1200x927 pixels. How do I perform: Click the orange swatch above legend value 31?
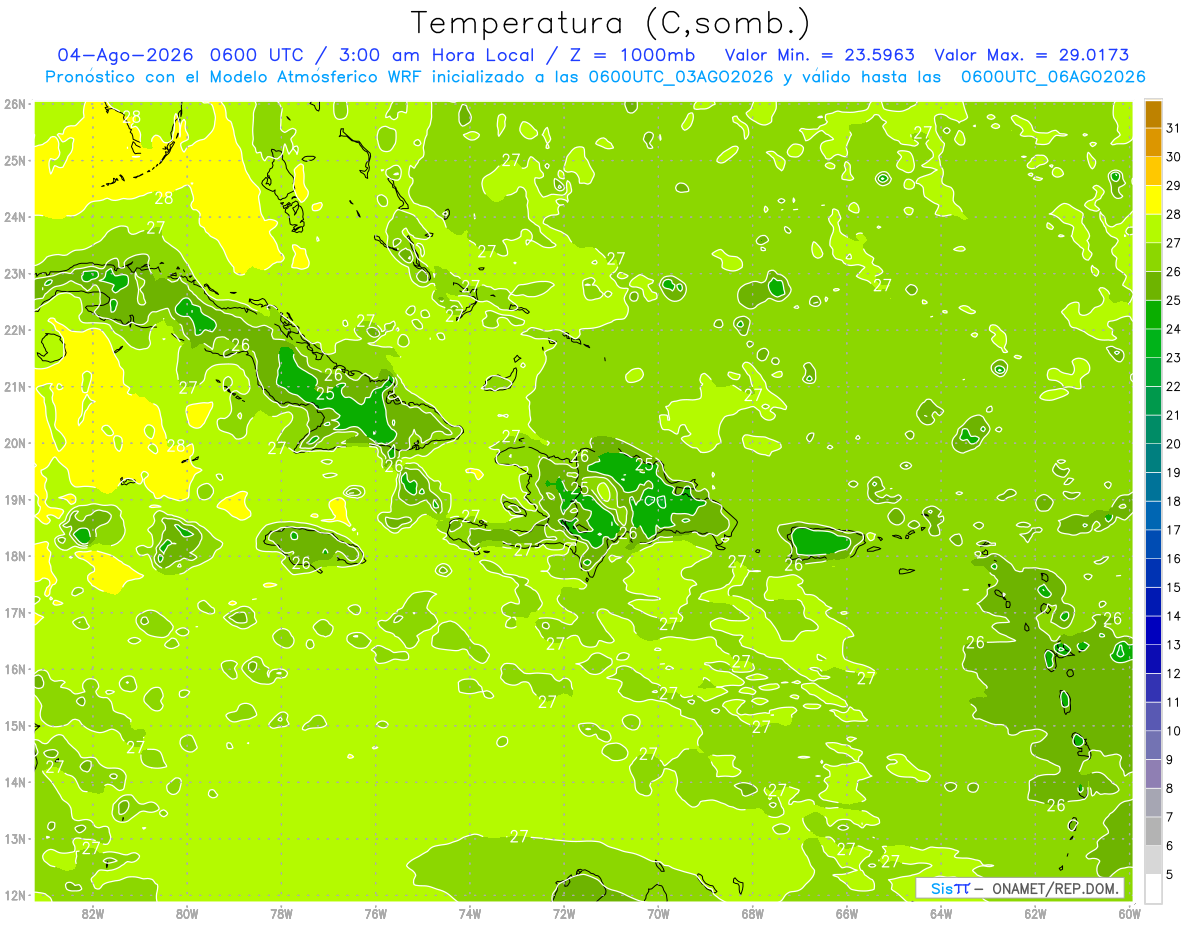1153,115
